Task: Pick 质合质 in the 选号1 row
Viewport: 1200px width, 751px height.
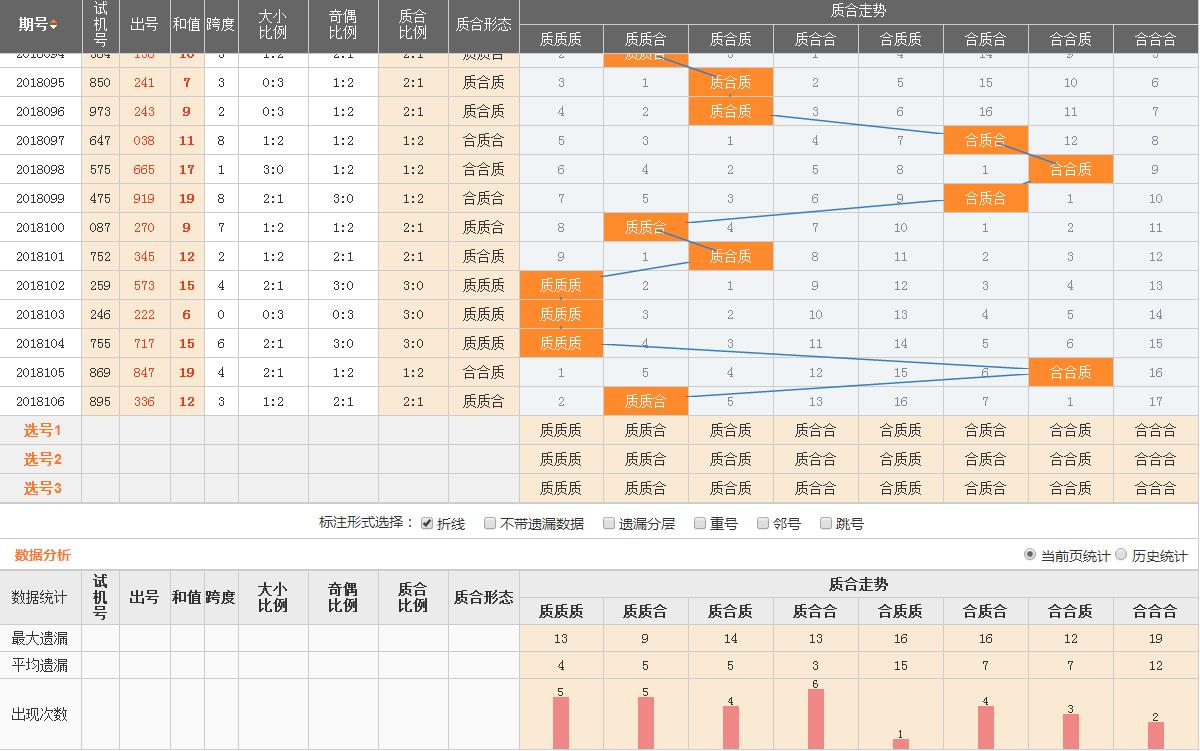Action: click(x=731, y=431)
